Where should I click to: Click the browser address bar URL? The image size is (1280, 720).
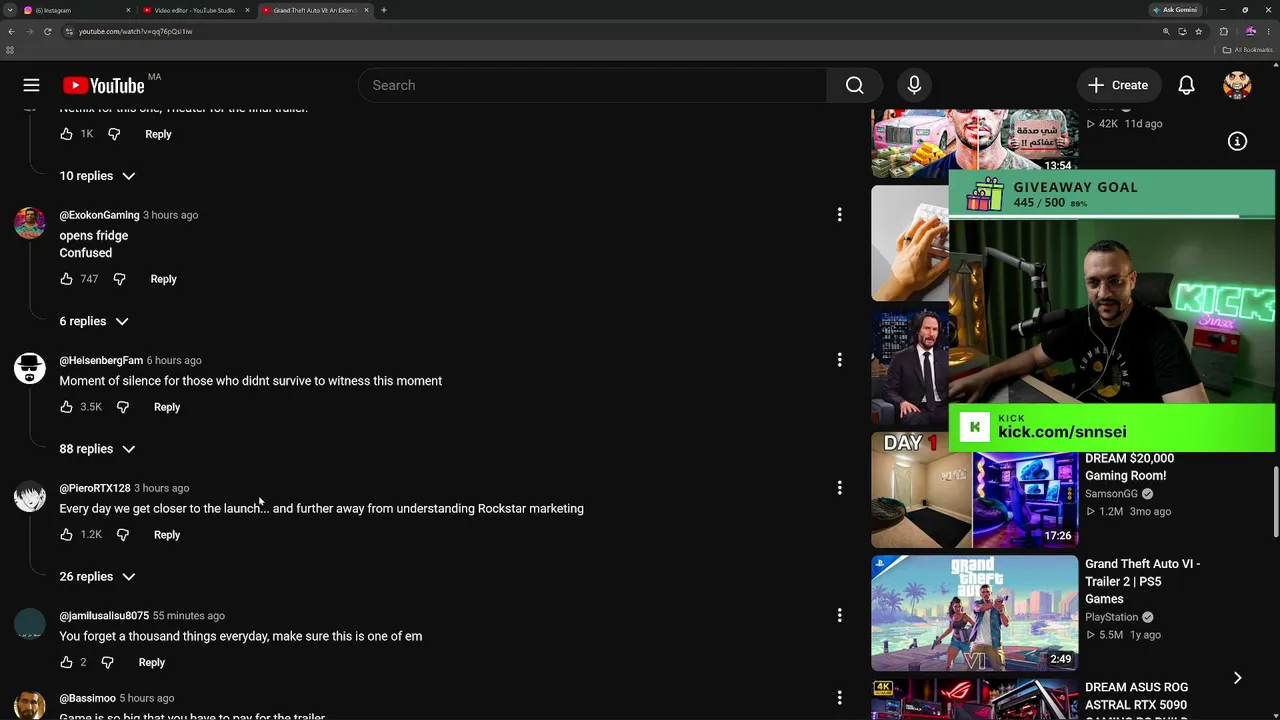(x=135, y=31)
